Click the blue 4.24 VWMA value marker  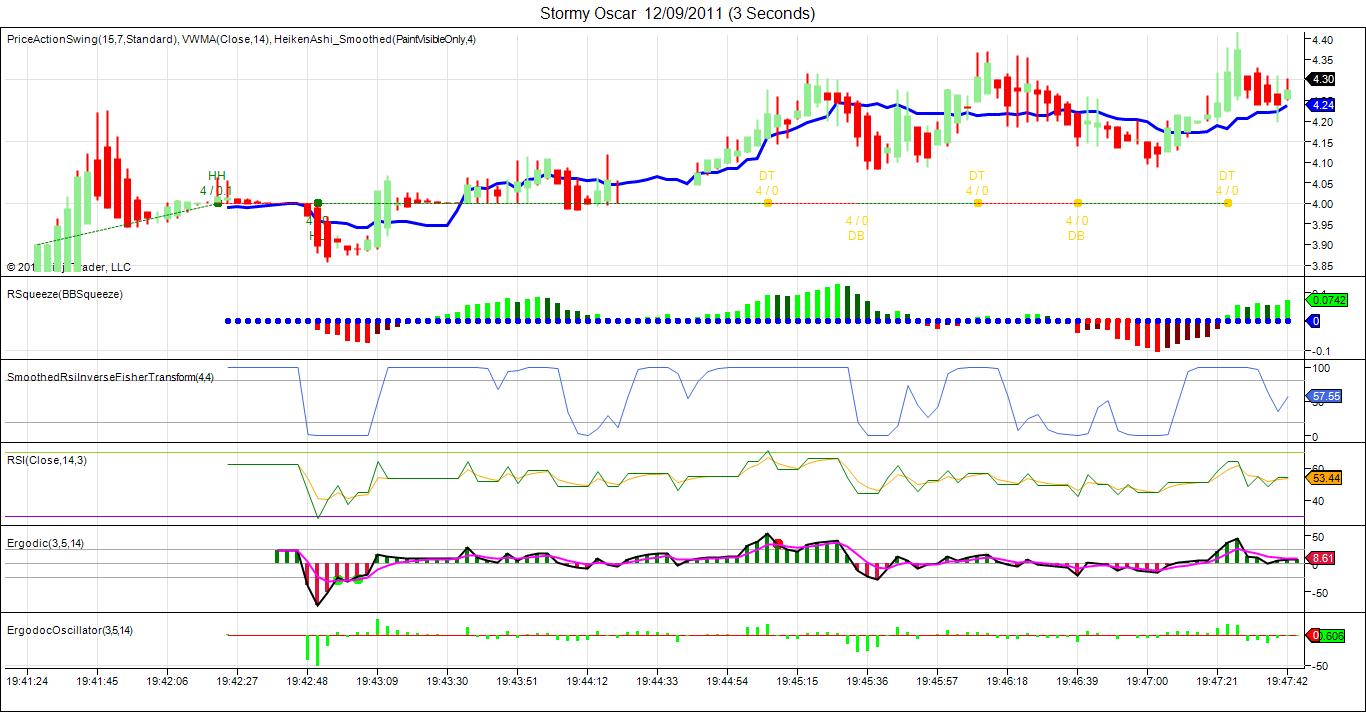click(x=1321, y=105)
